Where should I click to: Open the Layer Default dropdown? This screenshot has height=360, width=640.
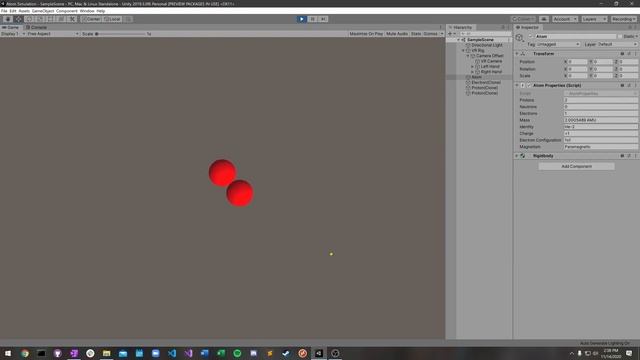617,44
